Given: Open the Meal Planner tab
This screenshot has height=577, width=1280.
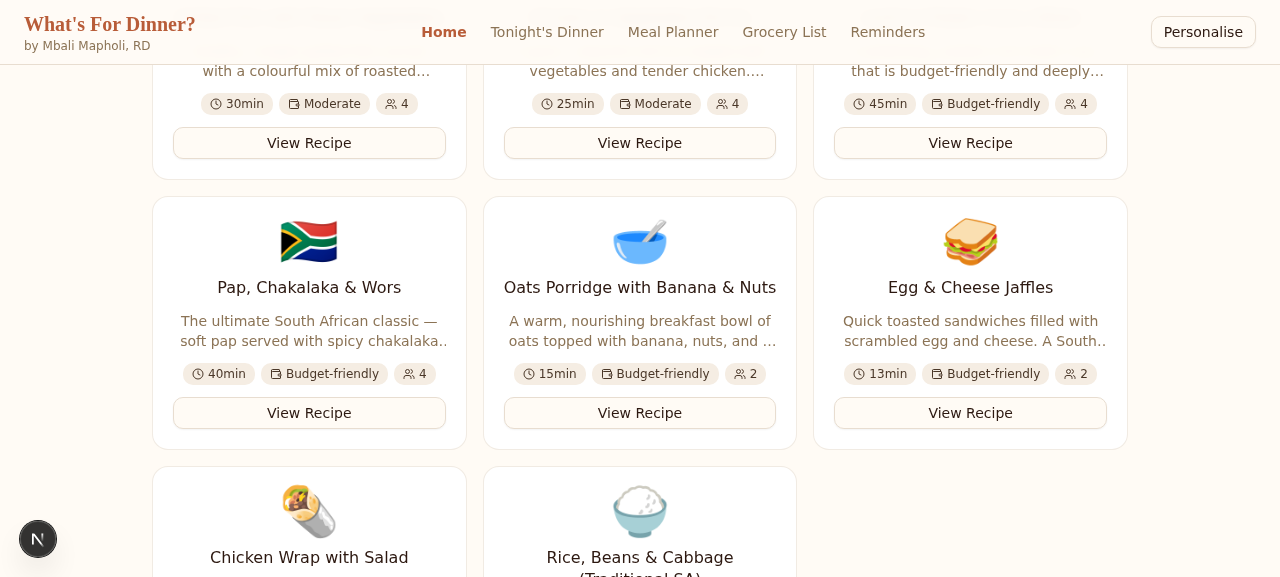Looking at the screenshot, I should click(673, 32).
